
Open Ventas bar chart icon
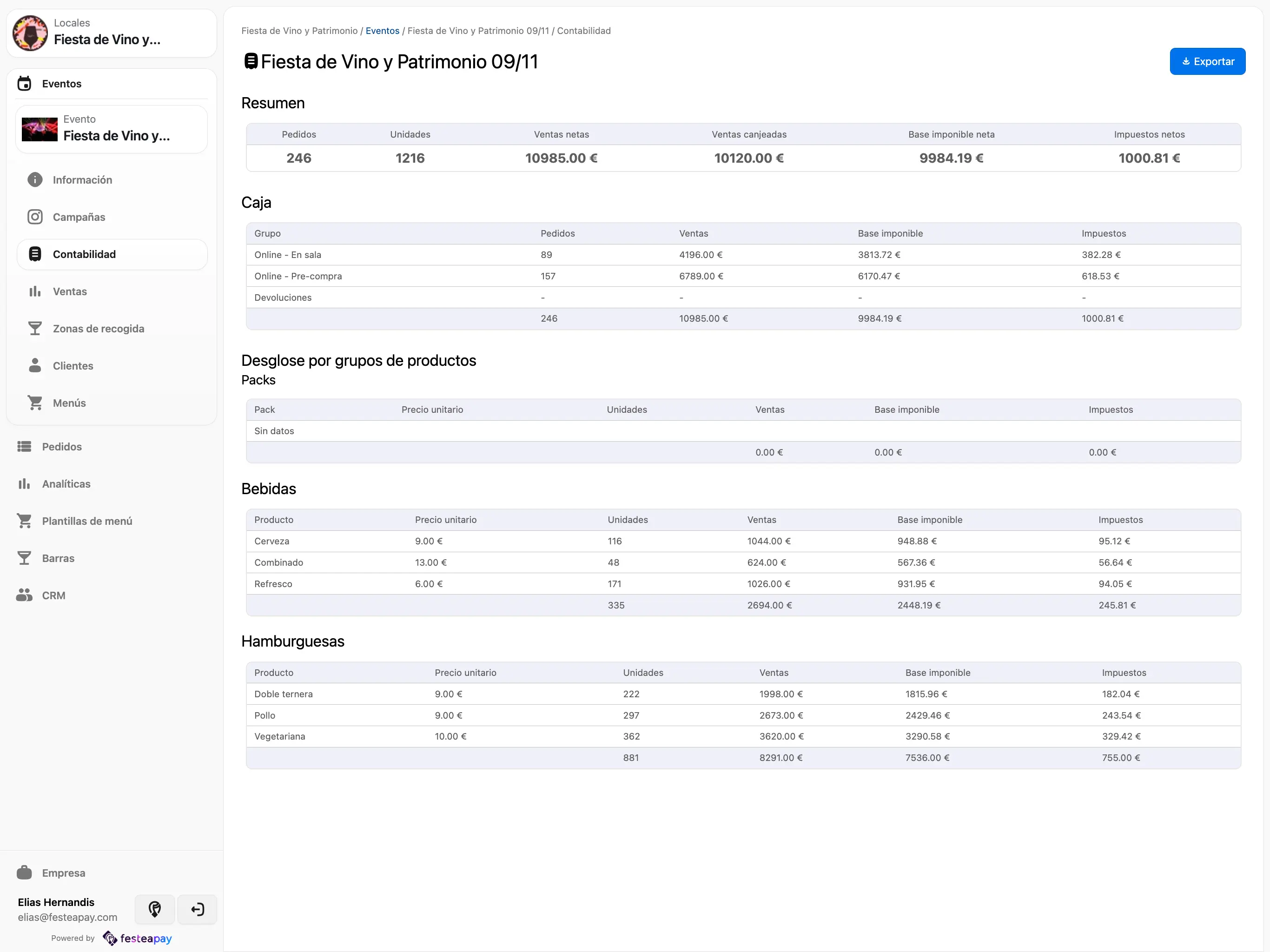click(35, 291)
